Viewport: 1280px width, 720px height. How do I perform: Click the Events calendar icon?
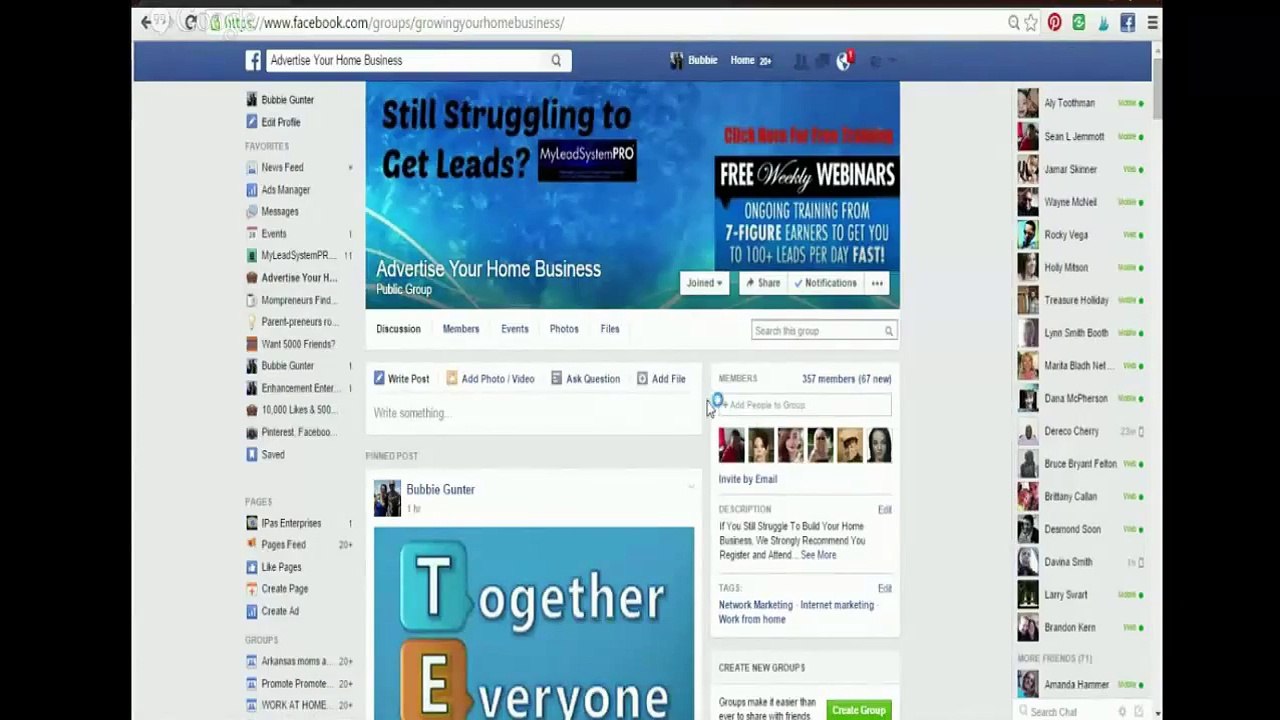click(252, 234)
